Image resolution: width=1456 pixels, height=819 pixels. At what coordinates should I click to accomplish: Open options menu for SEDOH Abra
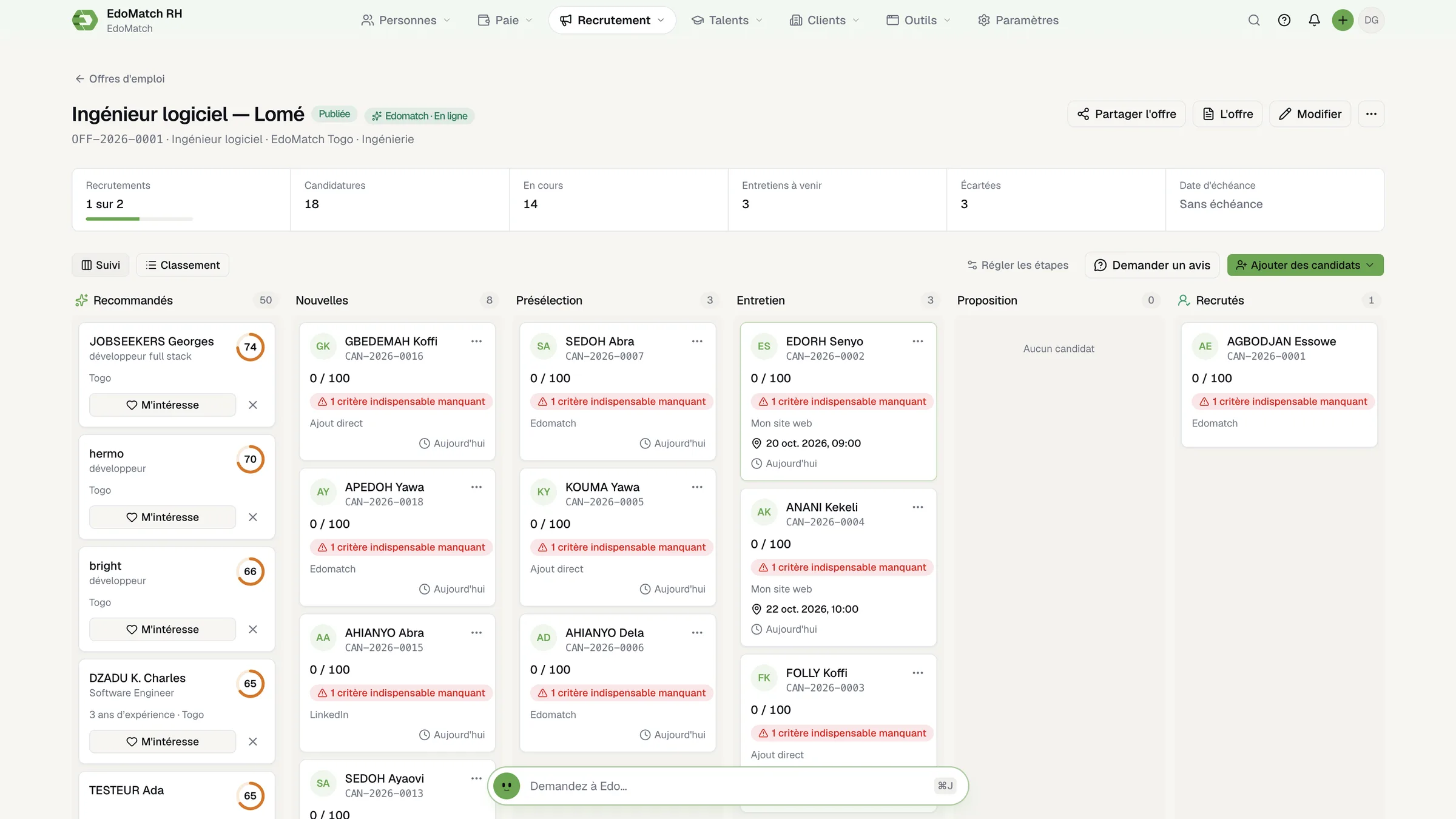pyautogui.click(x=697, y=342)
